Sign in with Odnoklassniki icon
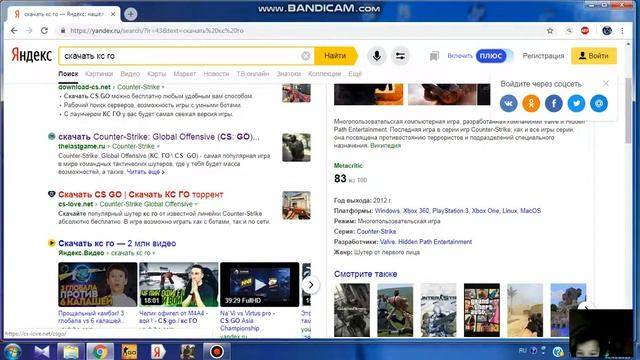The image size is (640, 360). point(531,103)
